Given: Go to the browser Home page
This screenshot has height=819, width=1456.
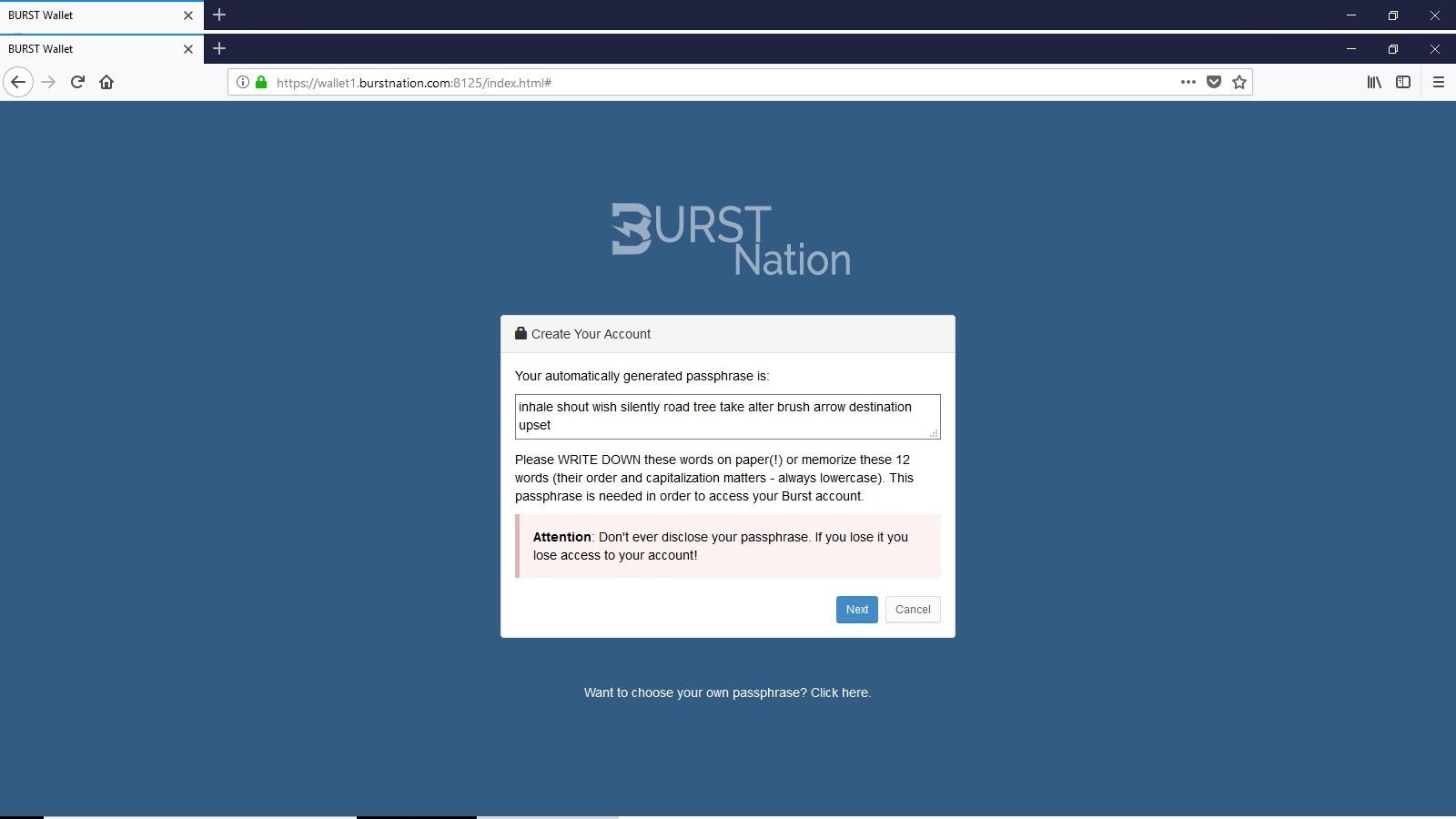Looking at the screenshot, I should (x=106, y=82).
